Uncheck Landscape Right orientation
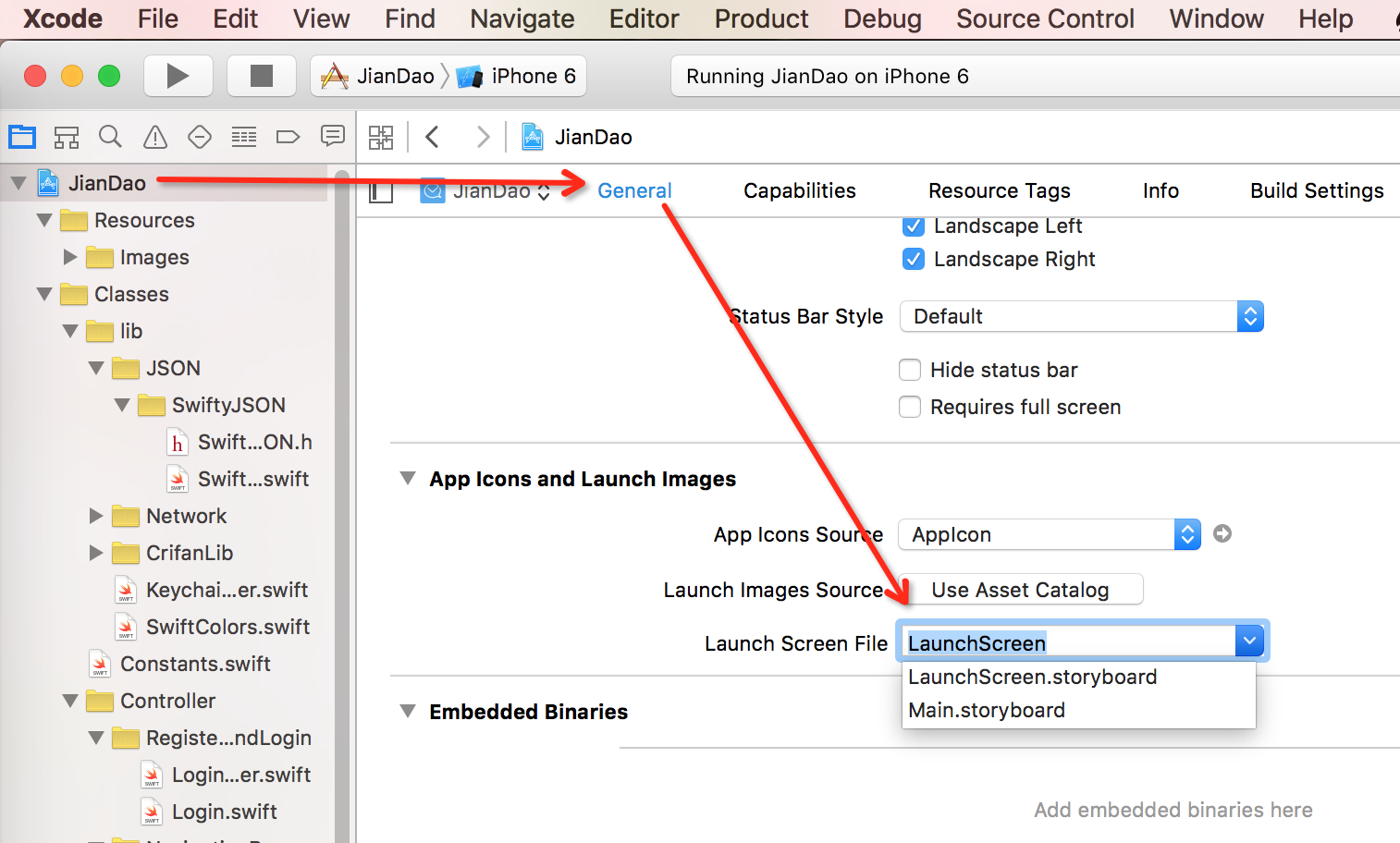Screen dimensions: 1400x843 point(913,259)
